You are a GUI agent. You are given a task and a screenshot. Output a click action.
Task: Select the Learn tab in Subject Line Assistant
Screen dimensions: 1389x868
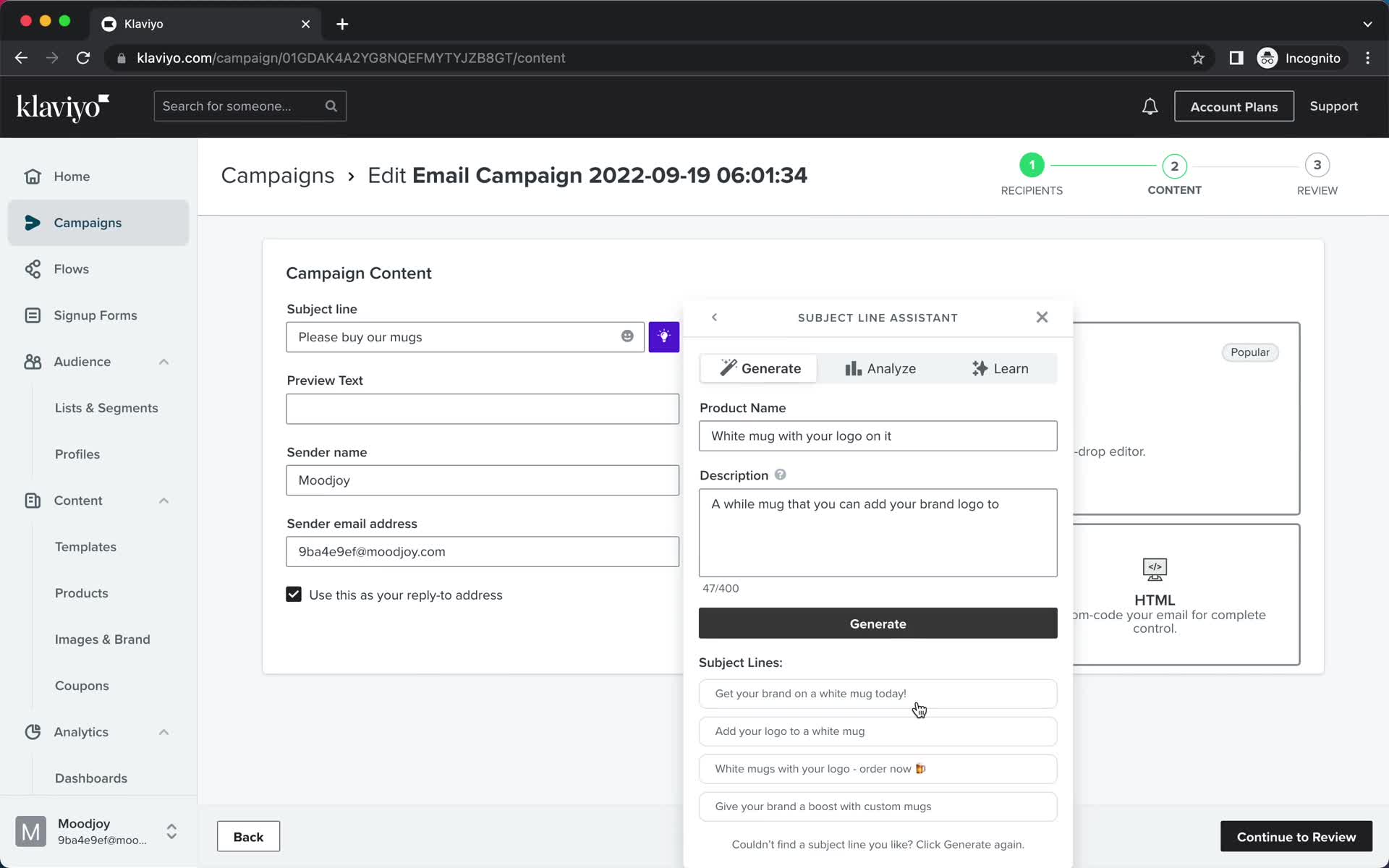[x=1000, y=368]
